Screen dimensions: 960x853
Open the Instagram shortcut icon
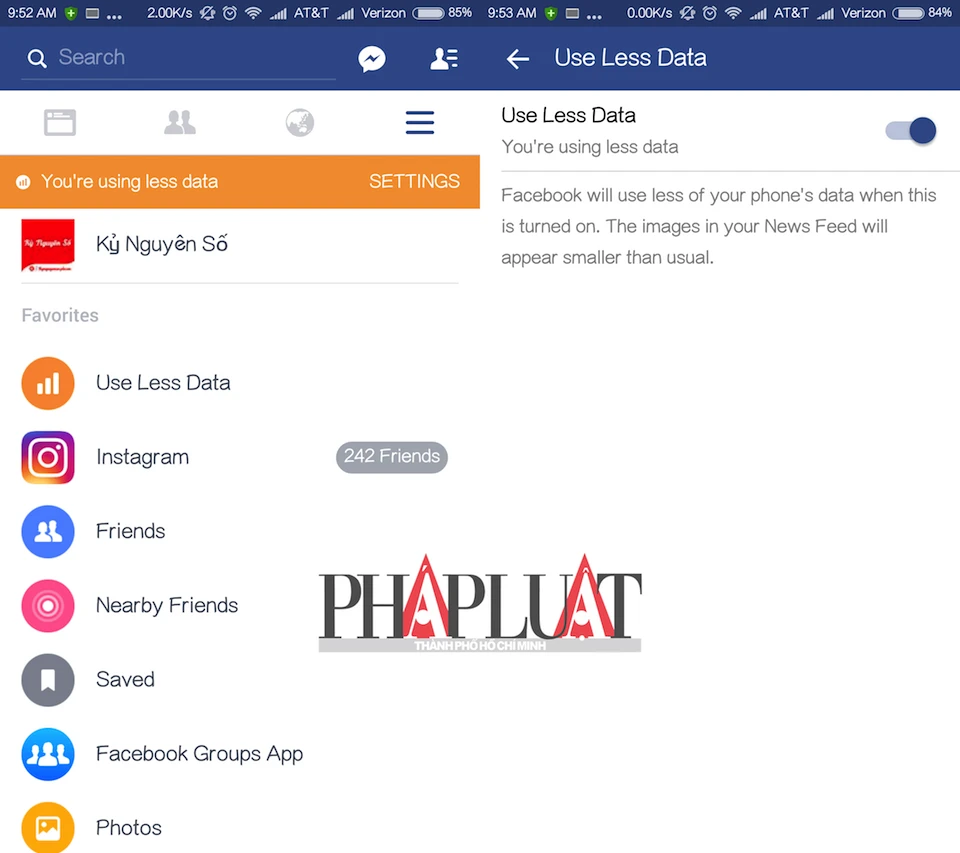point(48,457)
